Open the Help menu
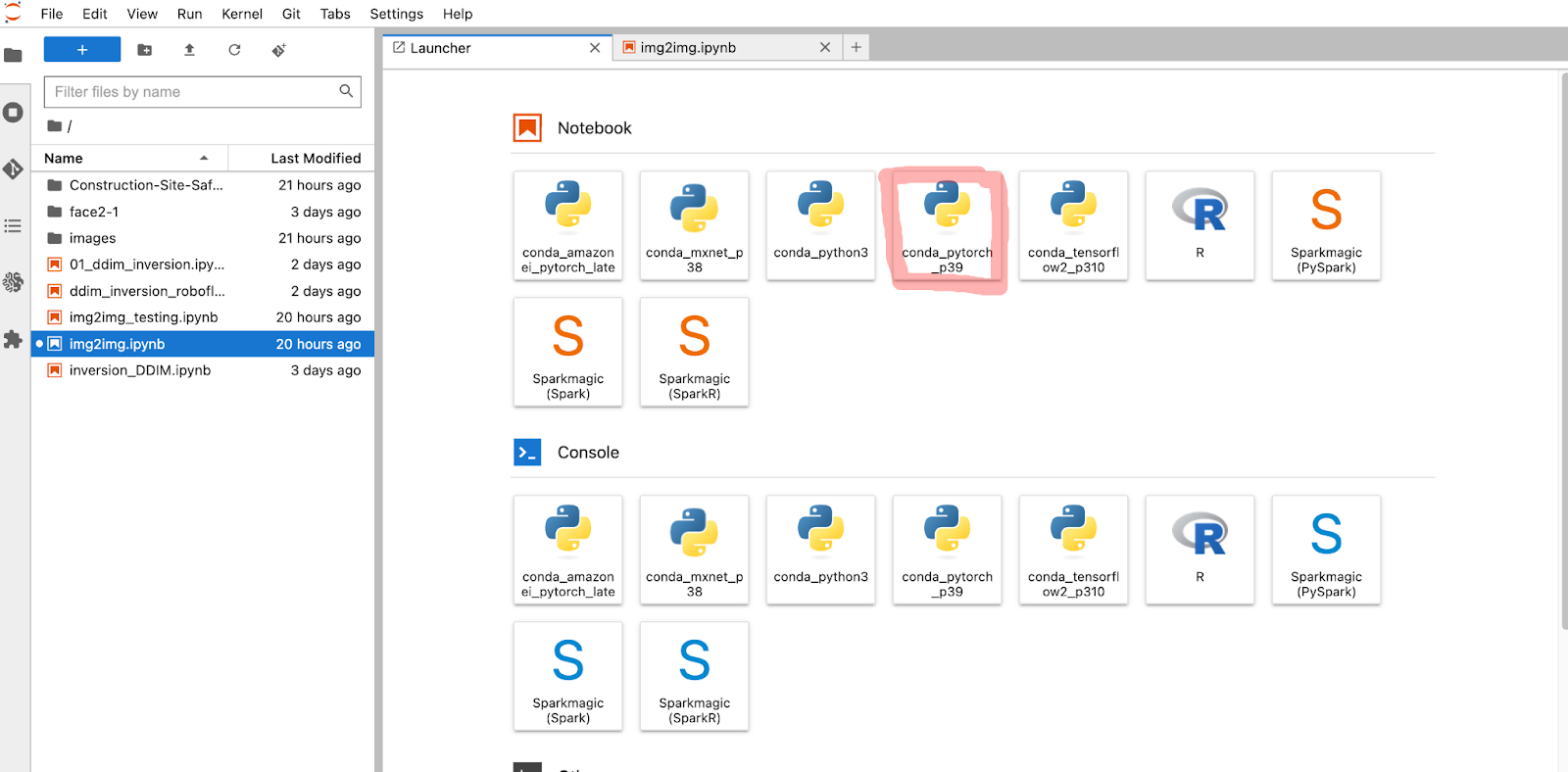1568x772 pixels. coord(458,14)
